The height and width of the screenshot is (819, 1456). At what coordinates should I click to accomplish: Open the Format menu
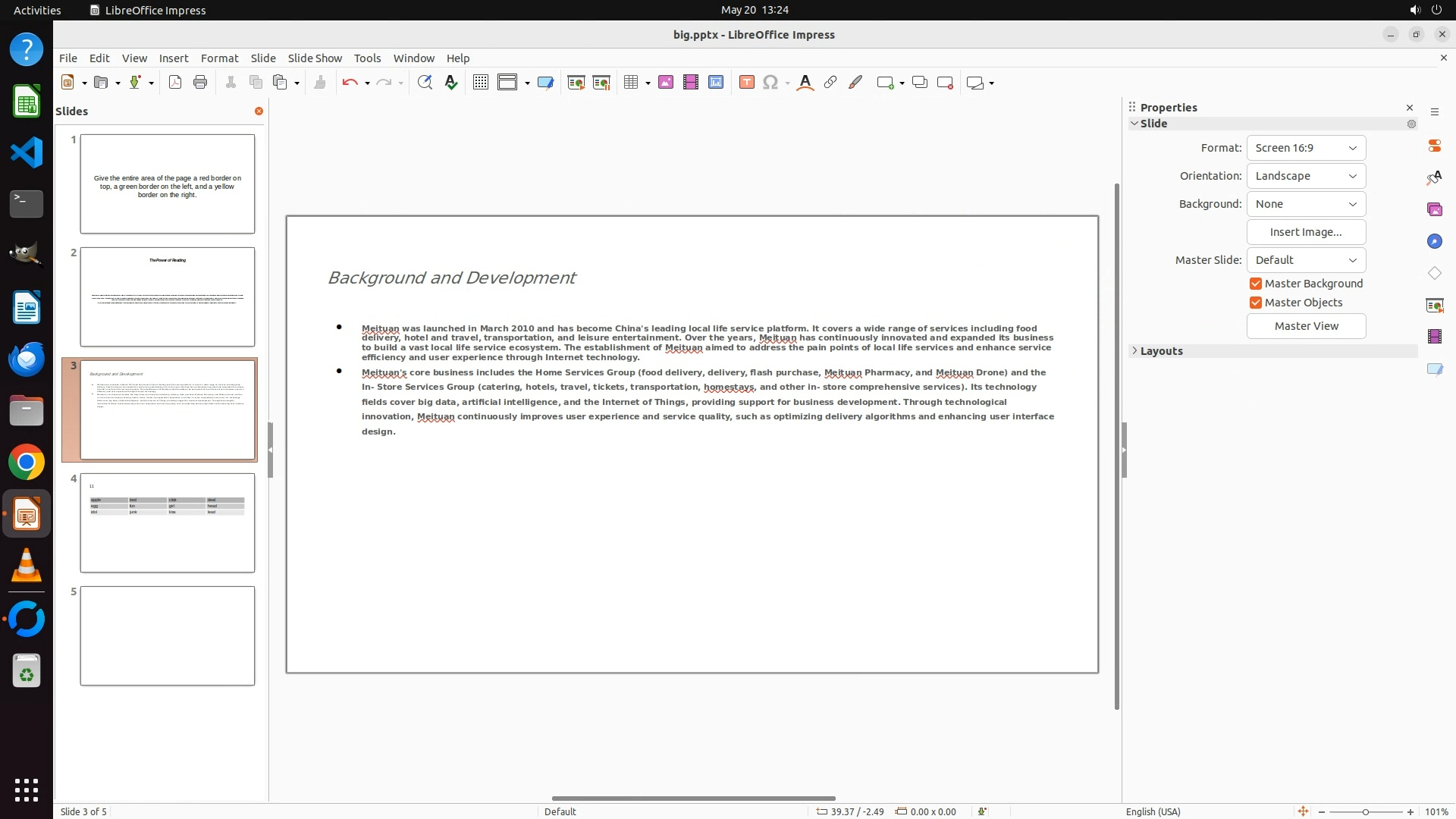point(219,58)
